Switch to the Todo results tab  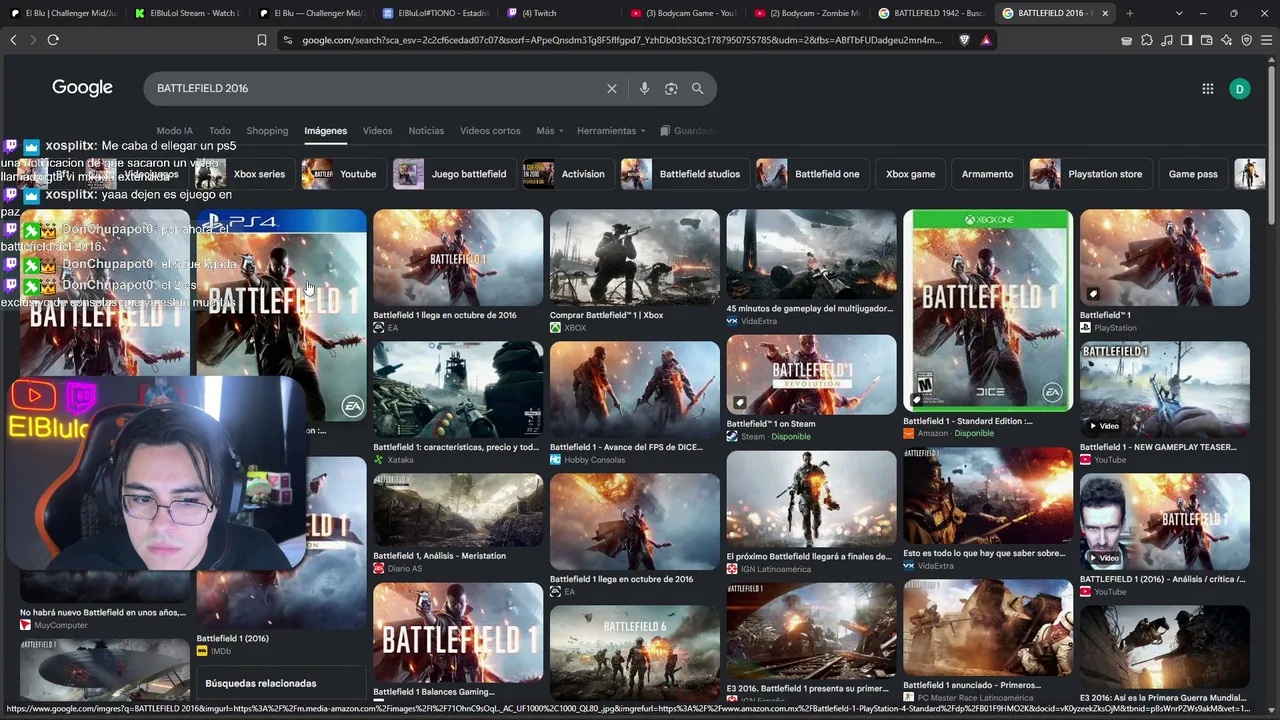click(x=220, y=131)
